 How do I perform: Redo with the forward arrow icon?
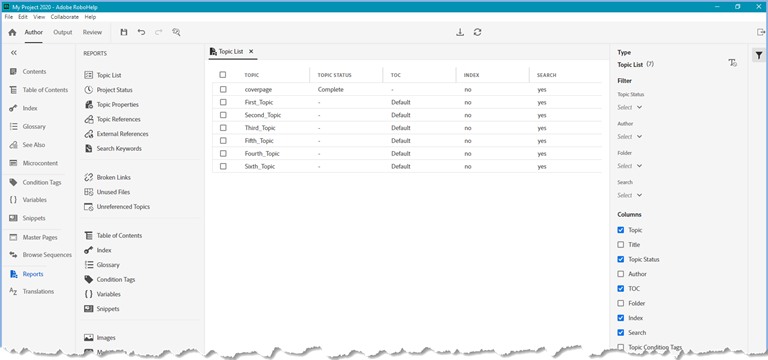point(158,32)
